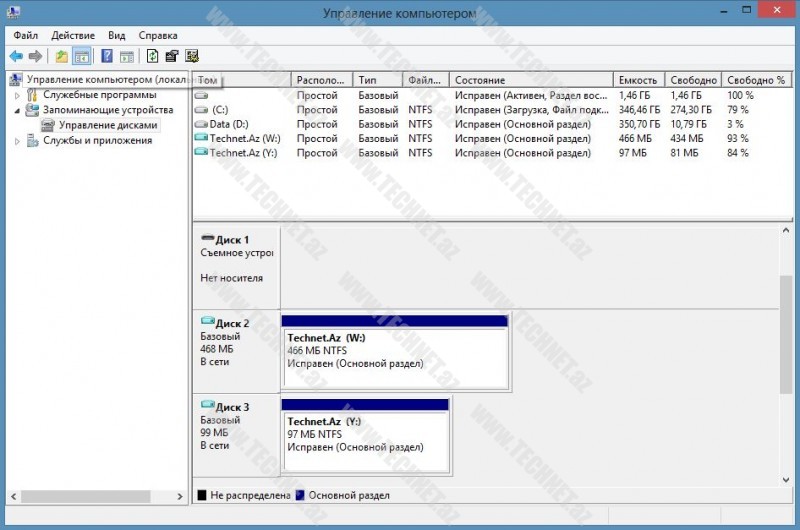The image size is (800, 530).
Task: Click the Диск 3 99 МБ disk label
Action: pyautogui.click(x=237, y=435)
